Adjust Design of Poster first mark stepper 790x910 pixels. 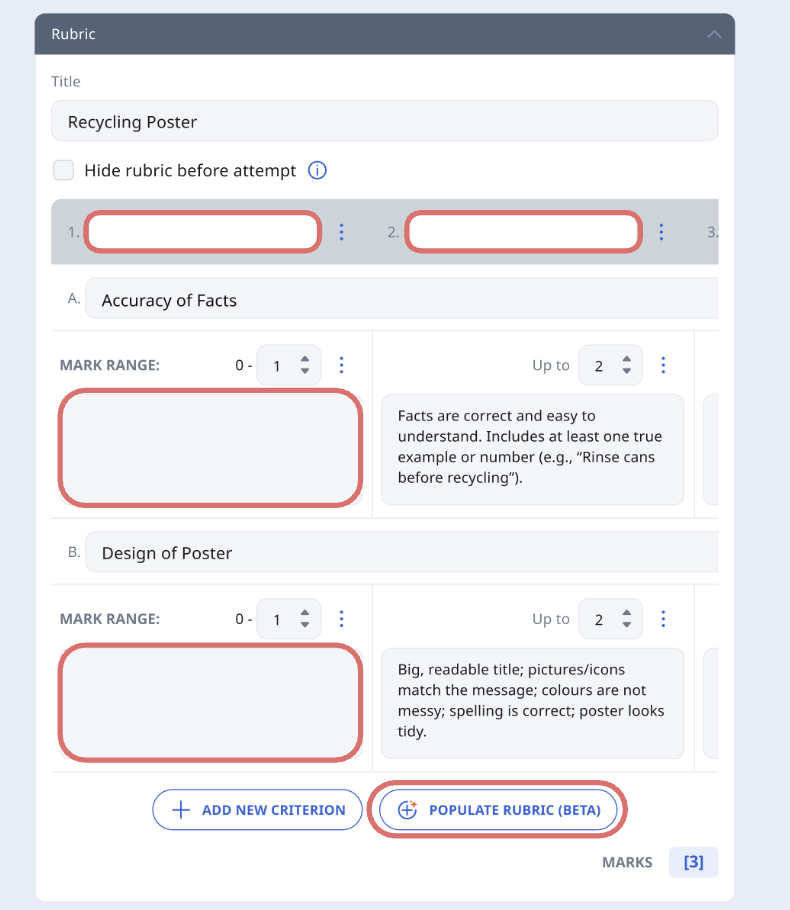(304, 619)
